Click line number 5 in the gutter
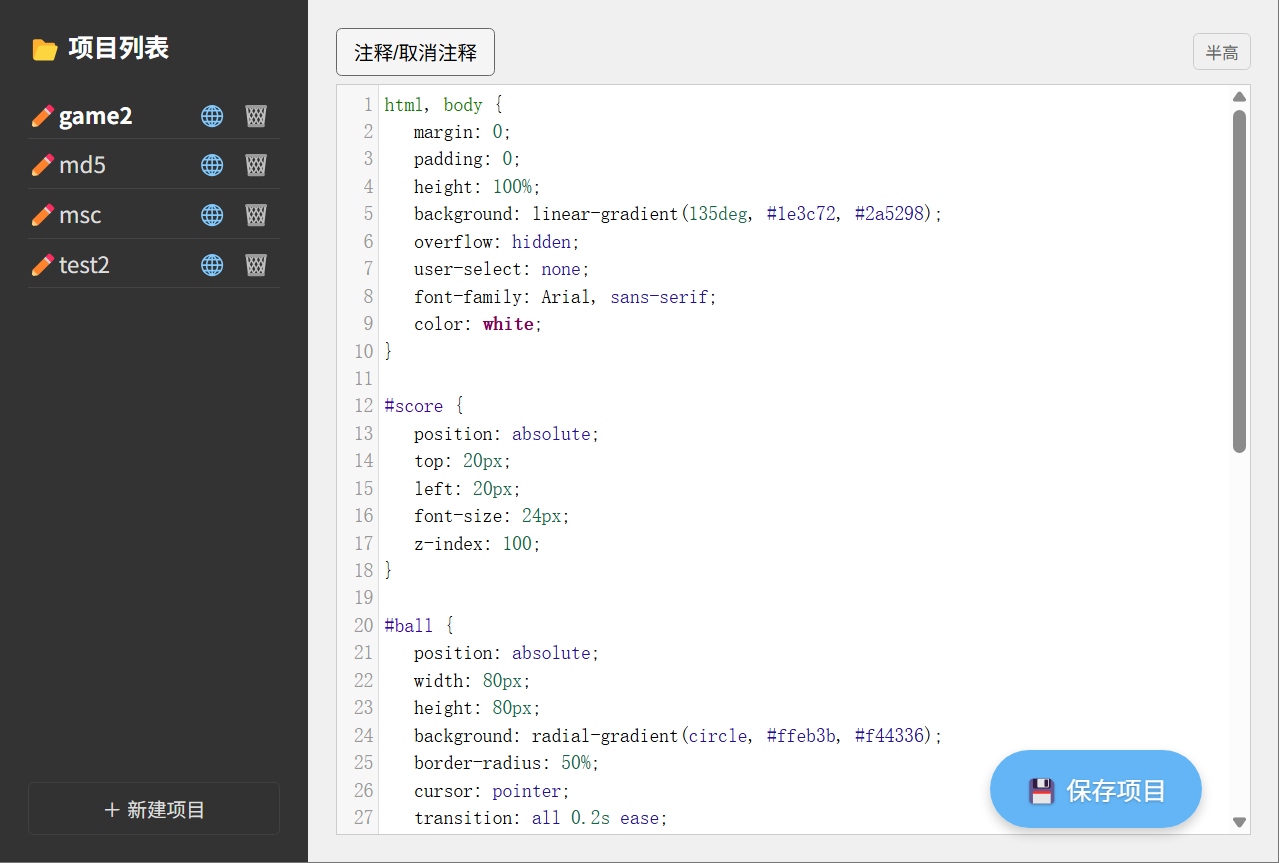The height and width of the screenshot is (863, 1279). click(x=368, y=214)
